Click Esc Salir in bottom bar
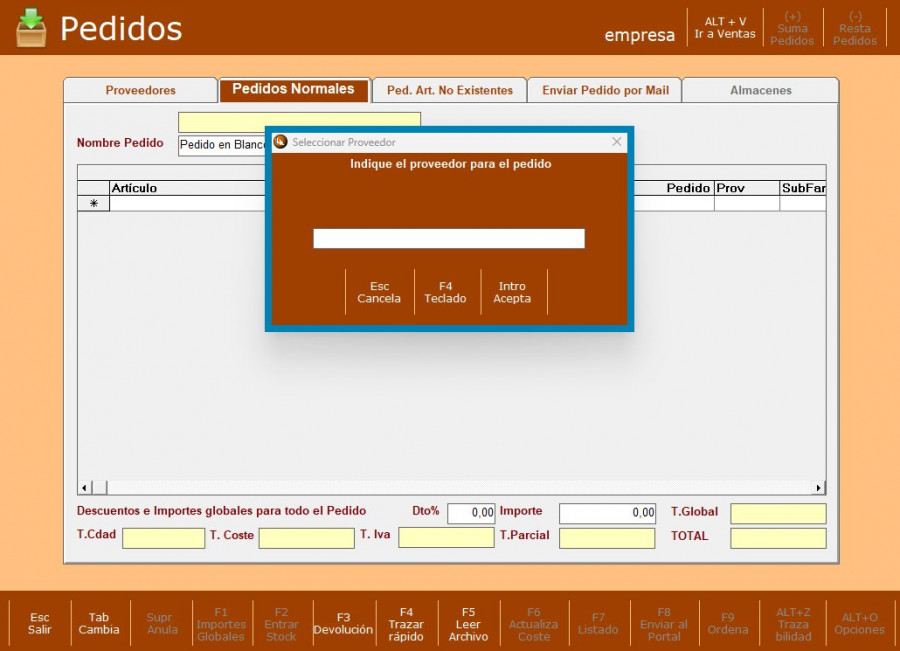 [x=40, y=623]
